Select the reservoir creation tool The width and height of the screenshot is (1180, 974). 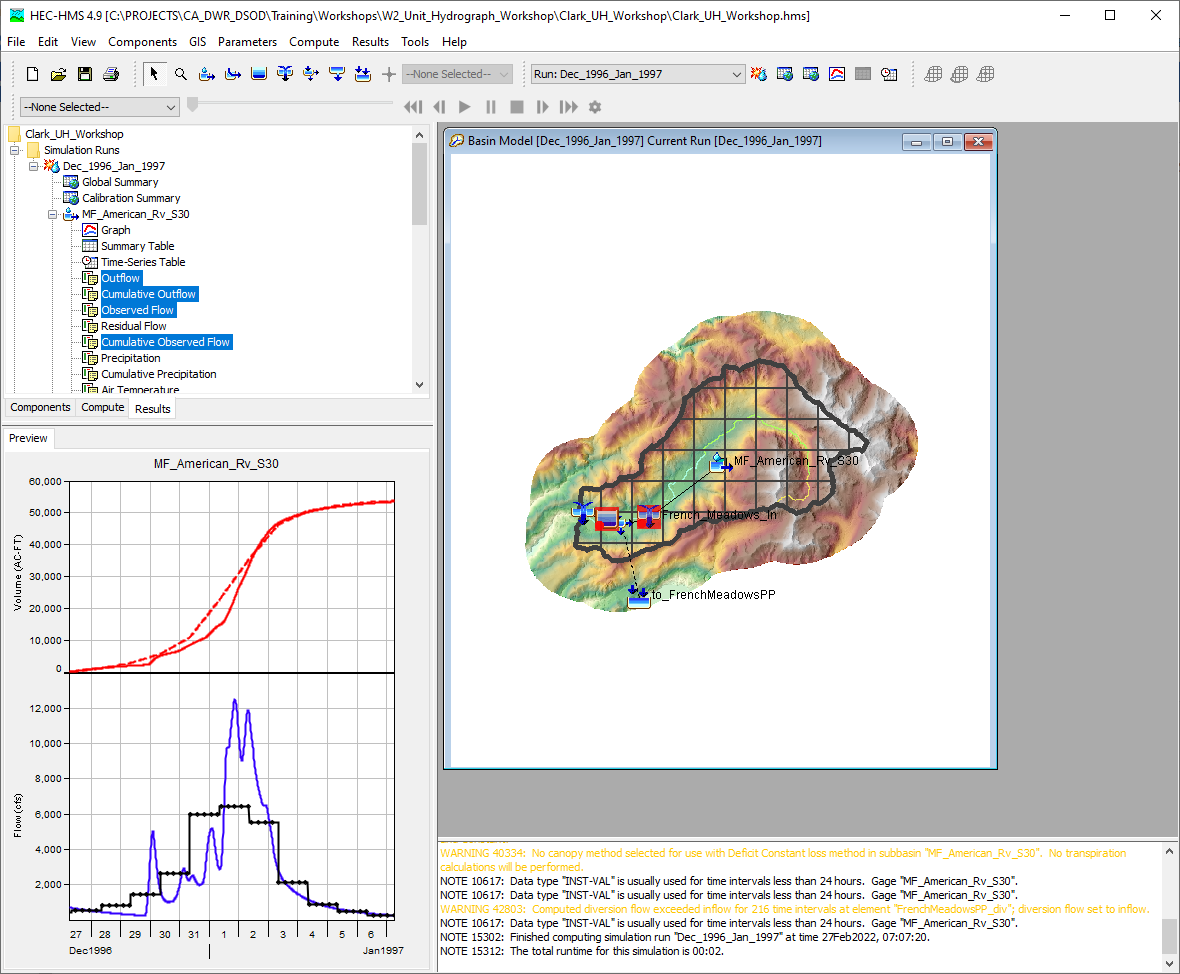(258, 73)
